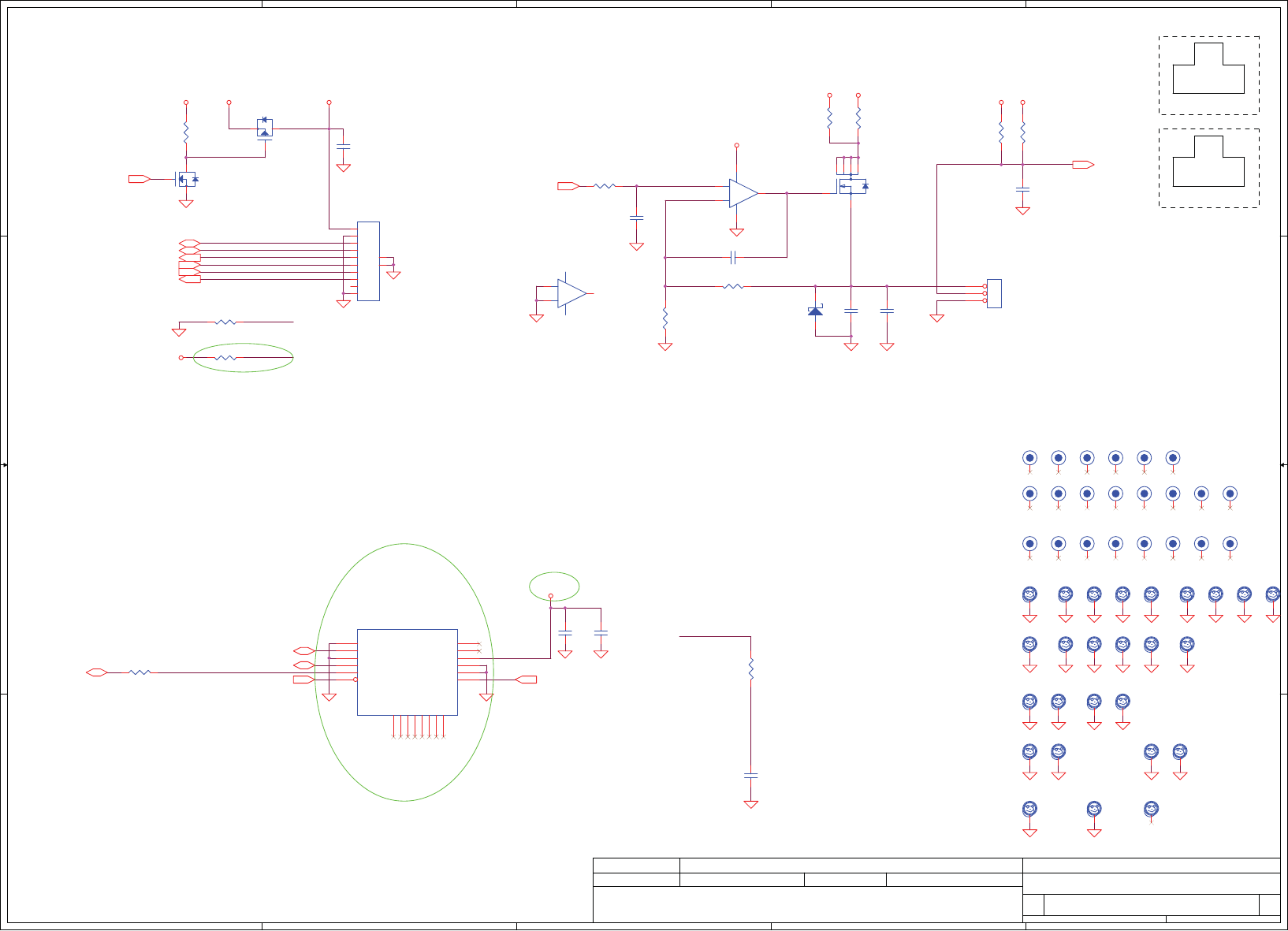Select the right resistor above the op-amp MOSFET
Viewport: 1288px width, 931px height.
(858, 118)
